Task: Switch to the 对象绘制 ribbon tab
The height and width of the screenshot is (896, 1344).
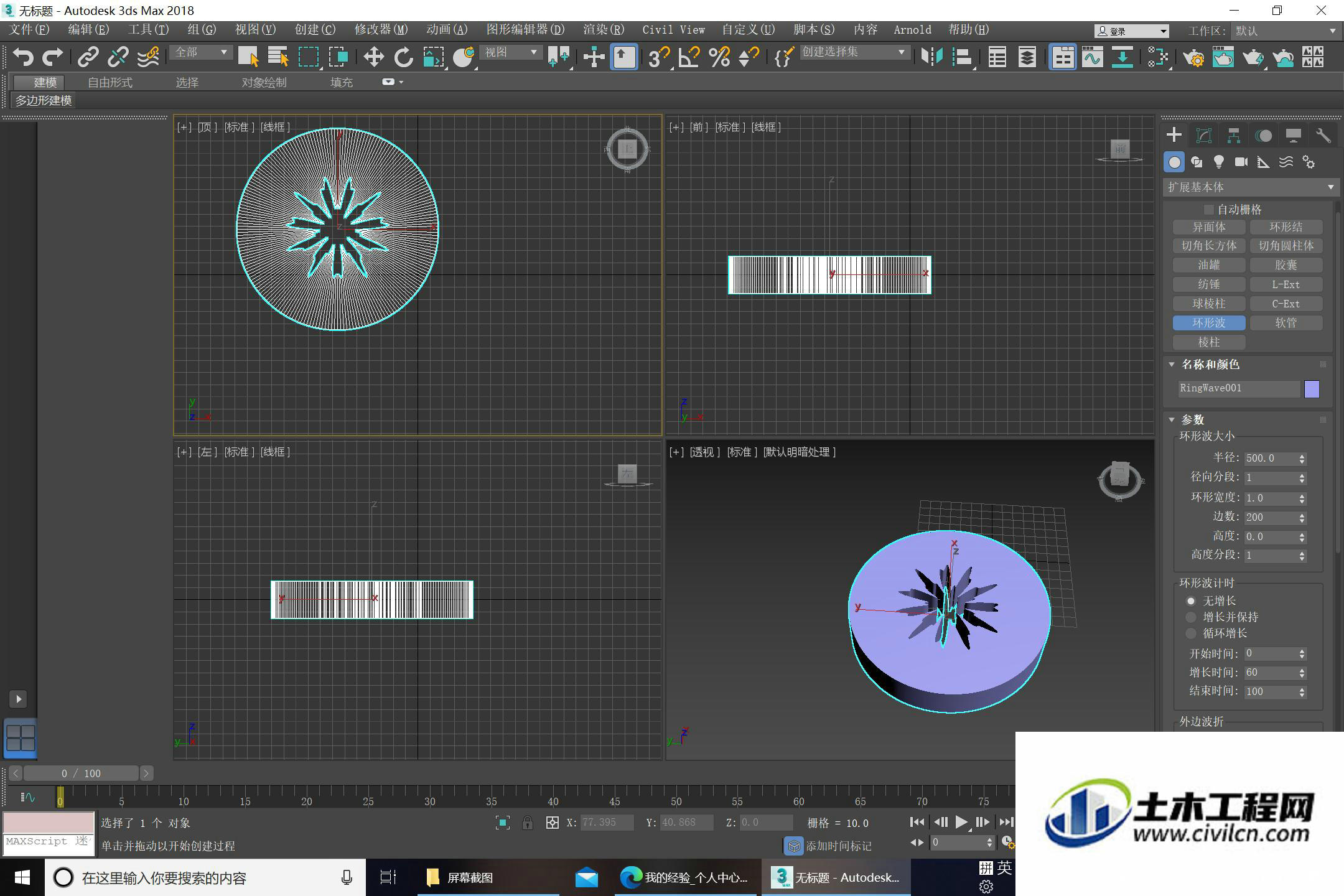Action: [264, 82]
